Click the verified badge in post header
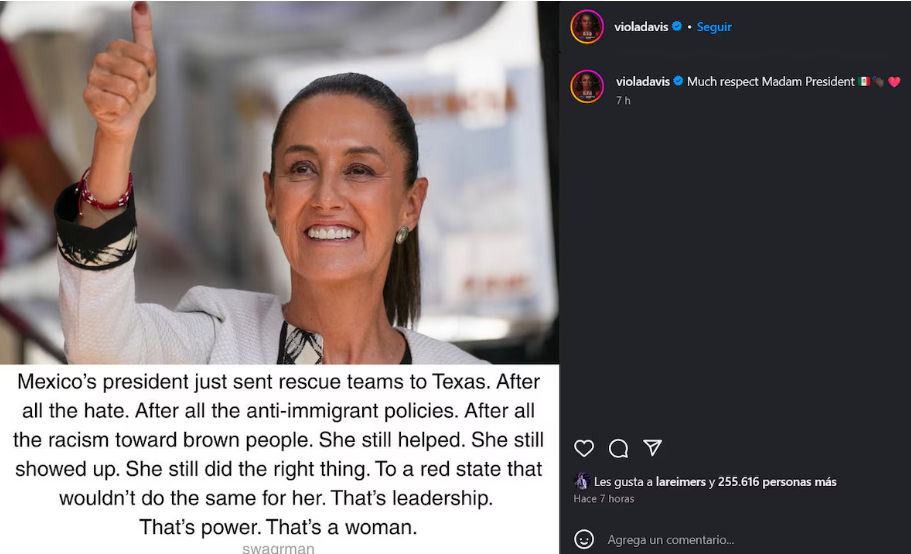Viewport: 911px width, 554px height. [x=677, y=26]
